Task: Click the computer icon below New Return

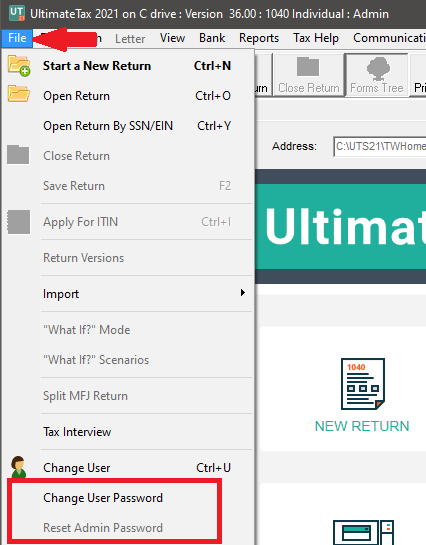Action: (x=363, y=532)
